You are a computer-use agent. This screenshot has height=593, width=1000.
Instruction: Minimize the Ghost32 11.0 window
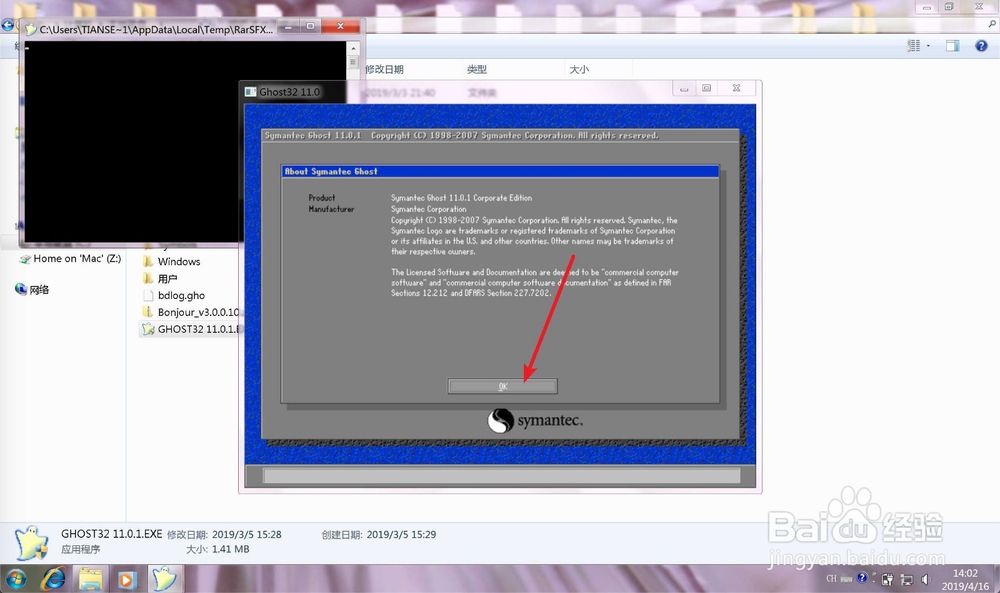pyautogui.click(x=684, y=89)
